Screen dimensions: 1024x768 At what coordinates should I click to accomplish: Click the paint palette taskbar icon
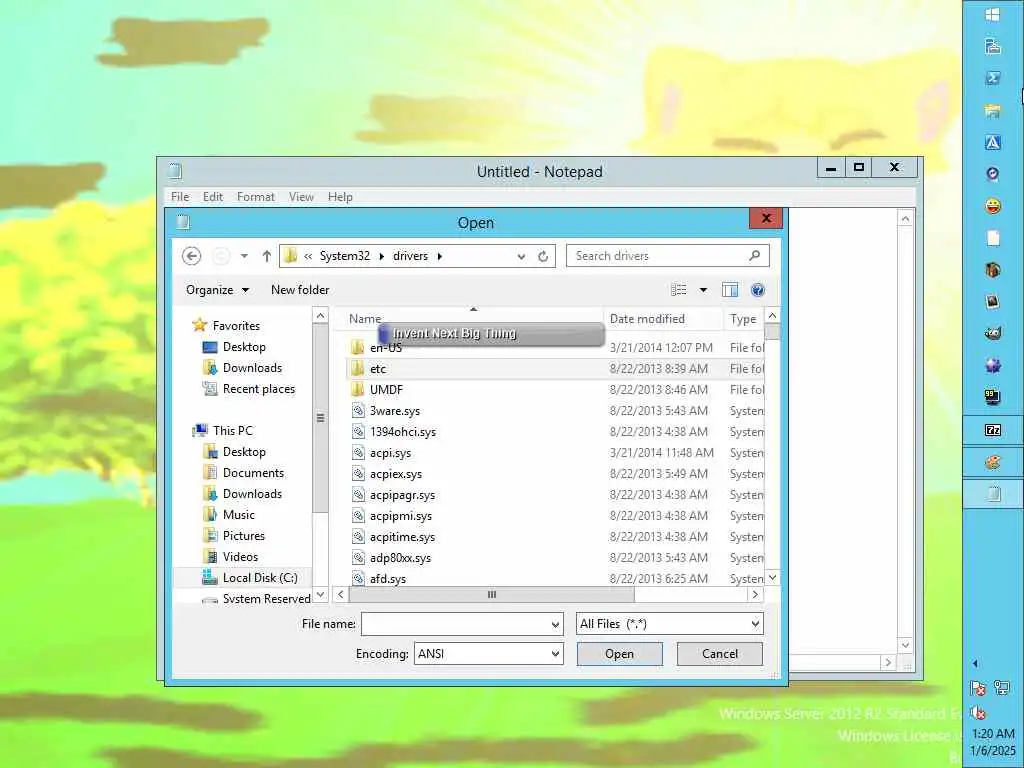pyautogui.click(x=993, y=462)
